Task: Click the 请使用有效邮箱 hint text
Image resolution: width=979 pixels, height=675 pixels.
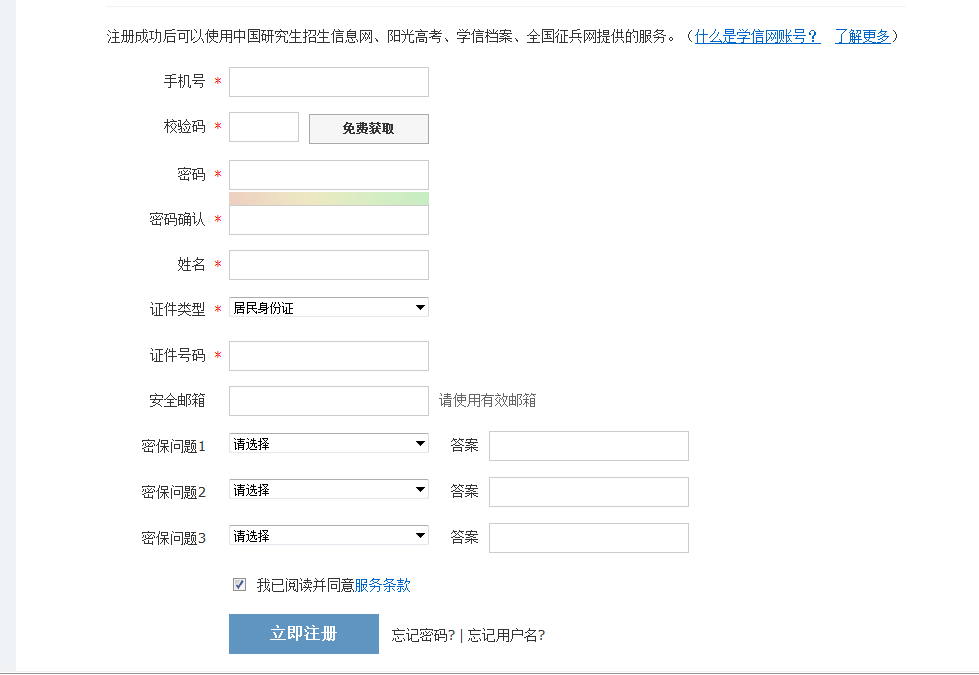Action: point(487,400)
